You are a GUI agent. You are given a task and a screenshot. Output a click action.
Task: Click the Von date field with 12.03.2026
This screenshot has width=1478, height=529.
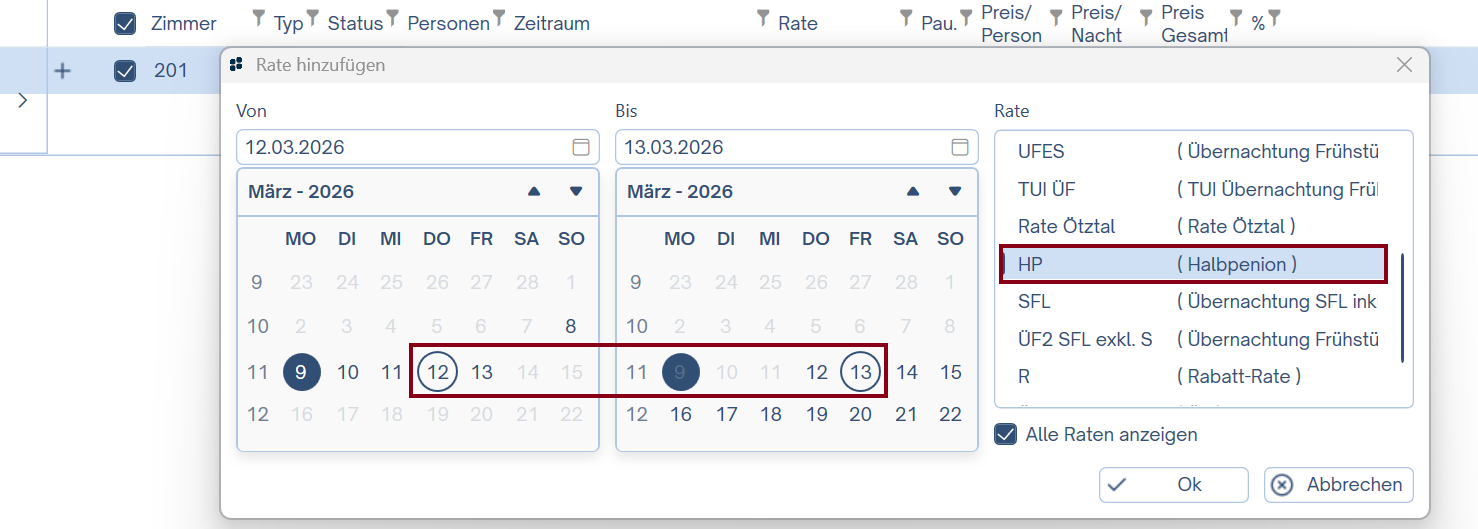click(400, 148)
